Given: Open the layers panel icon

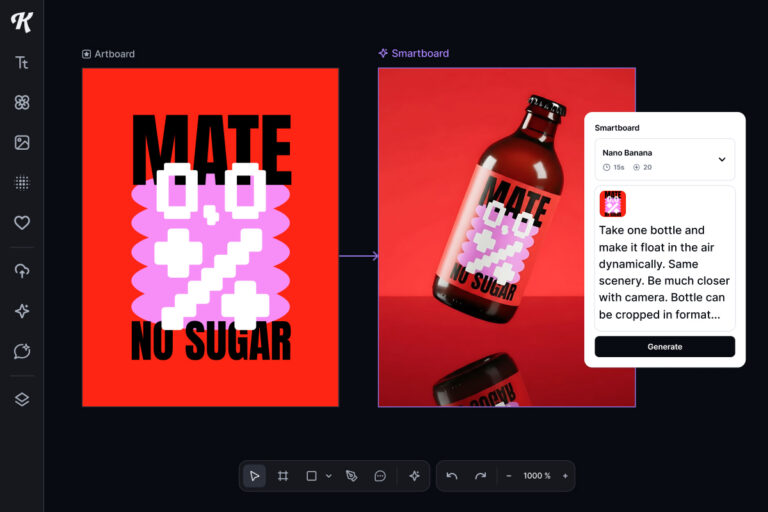Looking at the screenshot, I should coord(22,399).
